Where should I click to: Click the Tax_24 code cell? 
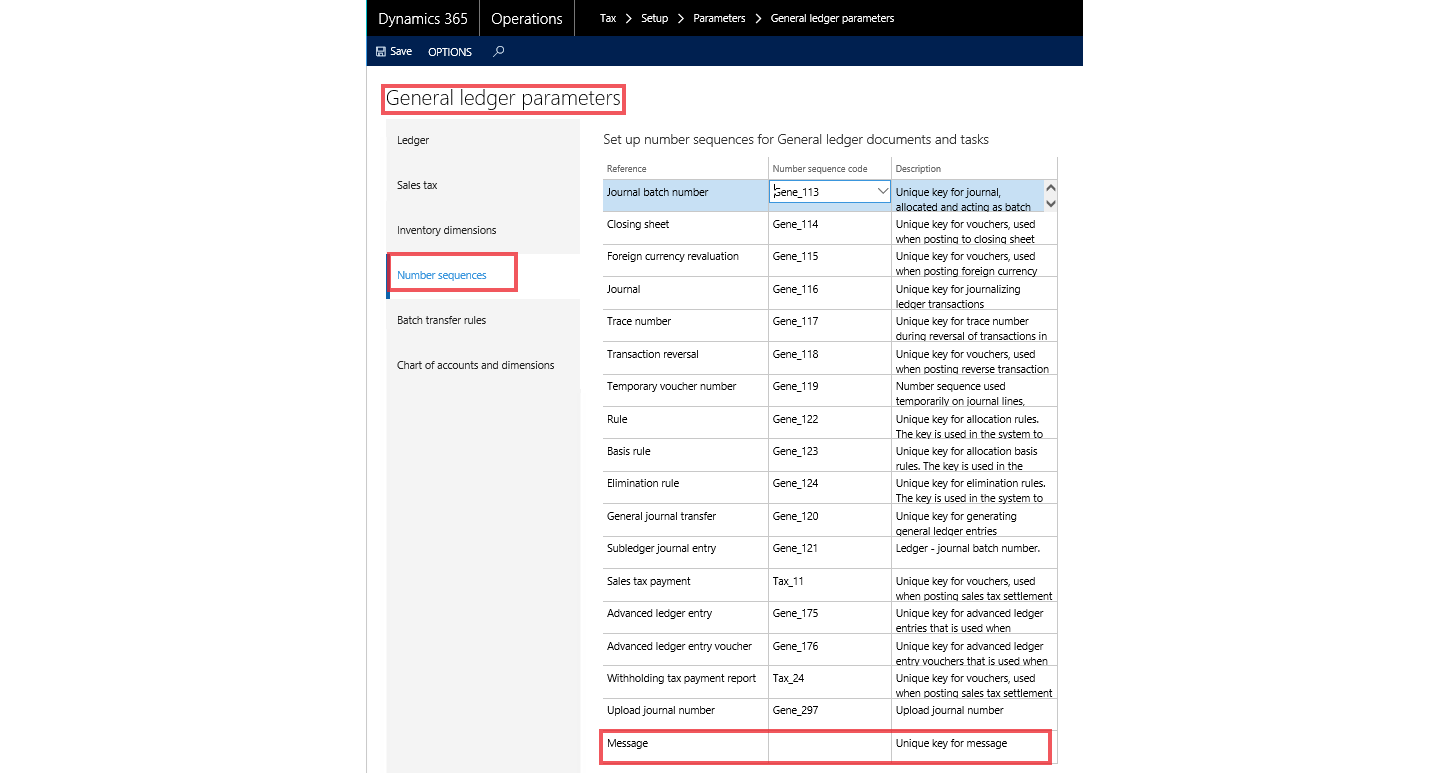[x=830, y=682]
